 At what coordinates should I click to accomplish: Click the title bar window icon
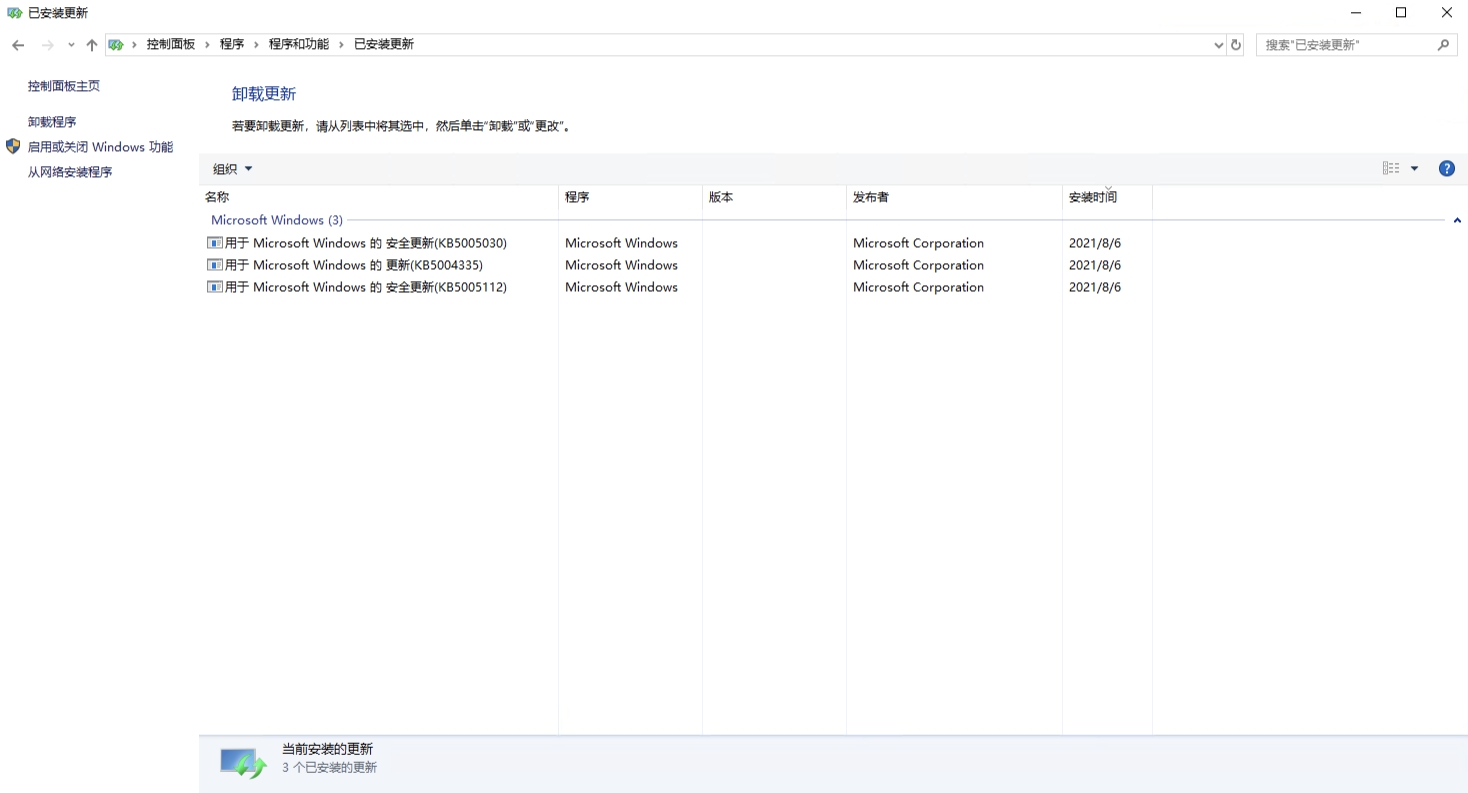tap(14, 13)
